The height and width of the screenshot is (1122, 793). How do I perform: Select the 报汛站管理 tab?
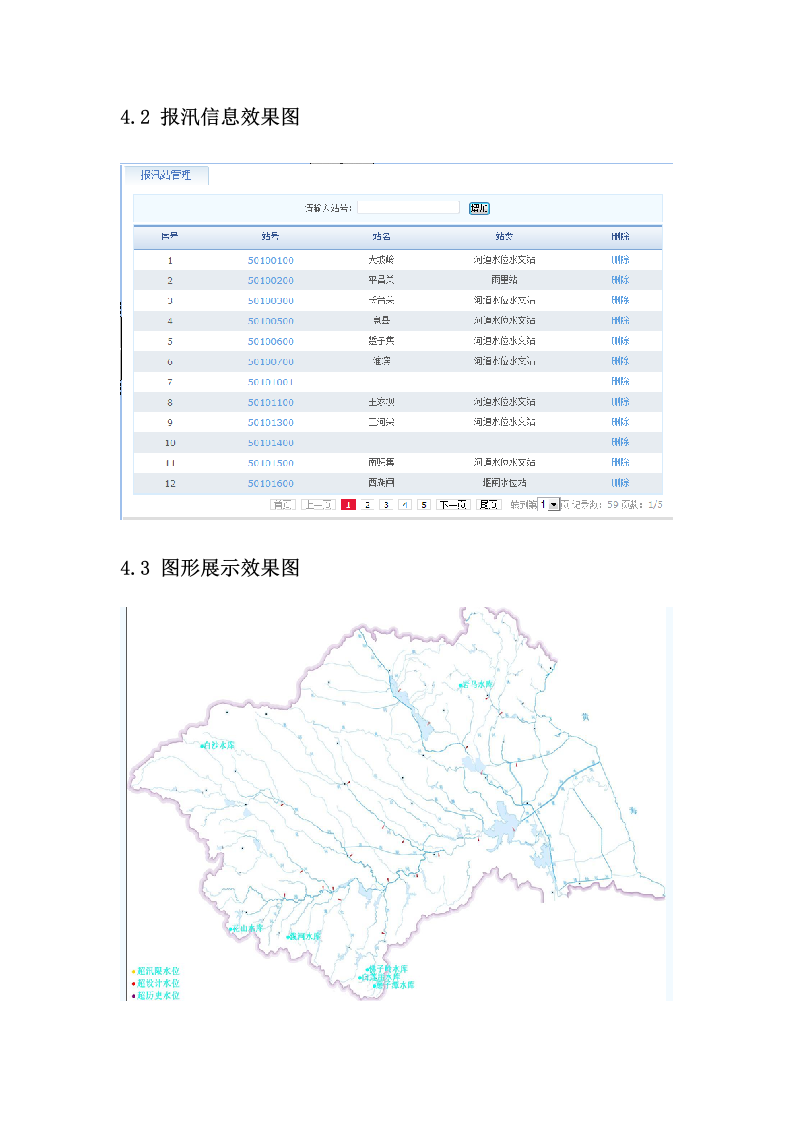[x=166, y=175]
